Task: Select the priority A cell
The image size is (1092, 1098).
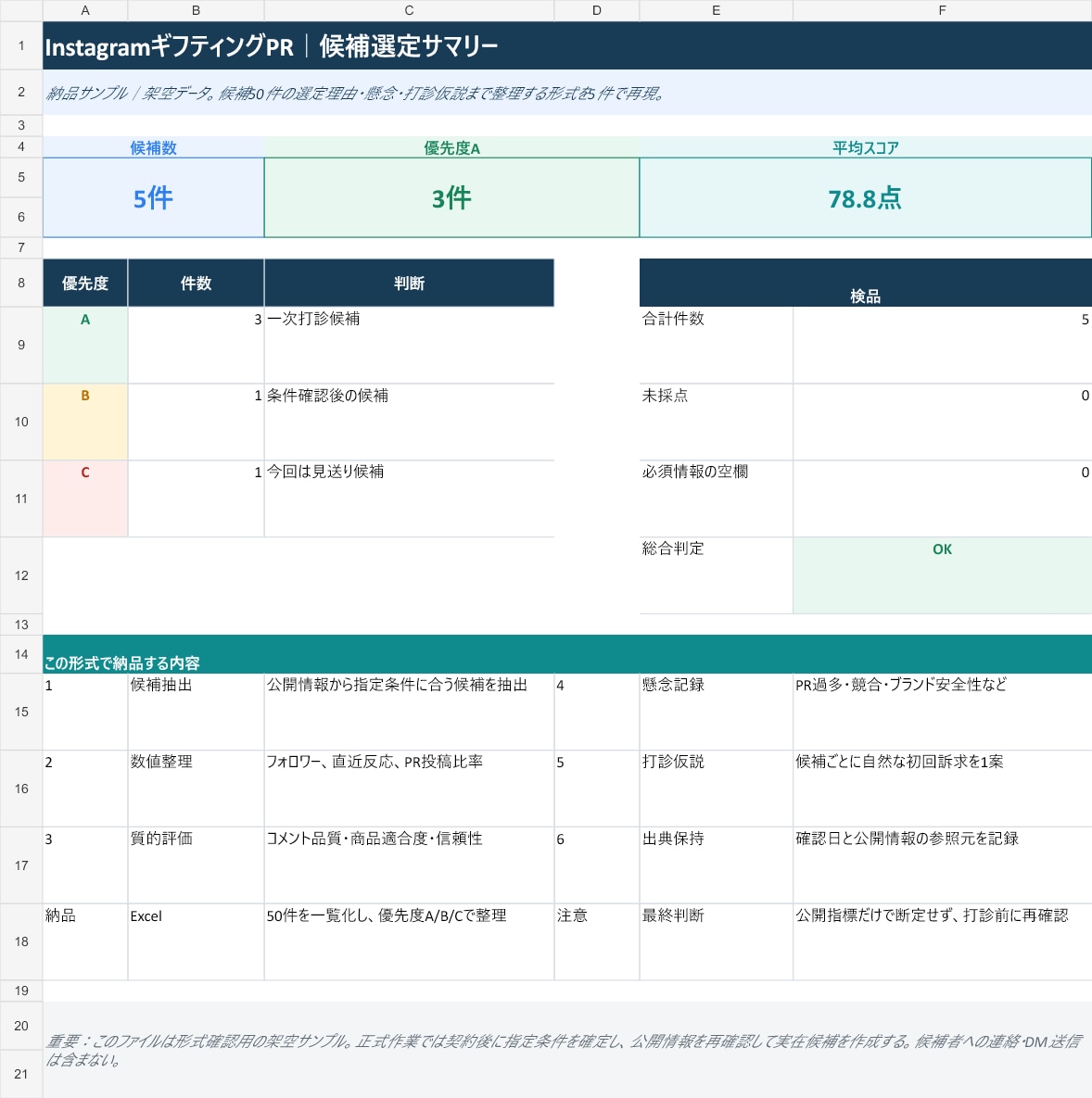Action: coord(84,346)
